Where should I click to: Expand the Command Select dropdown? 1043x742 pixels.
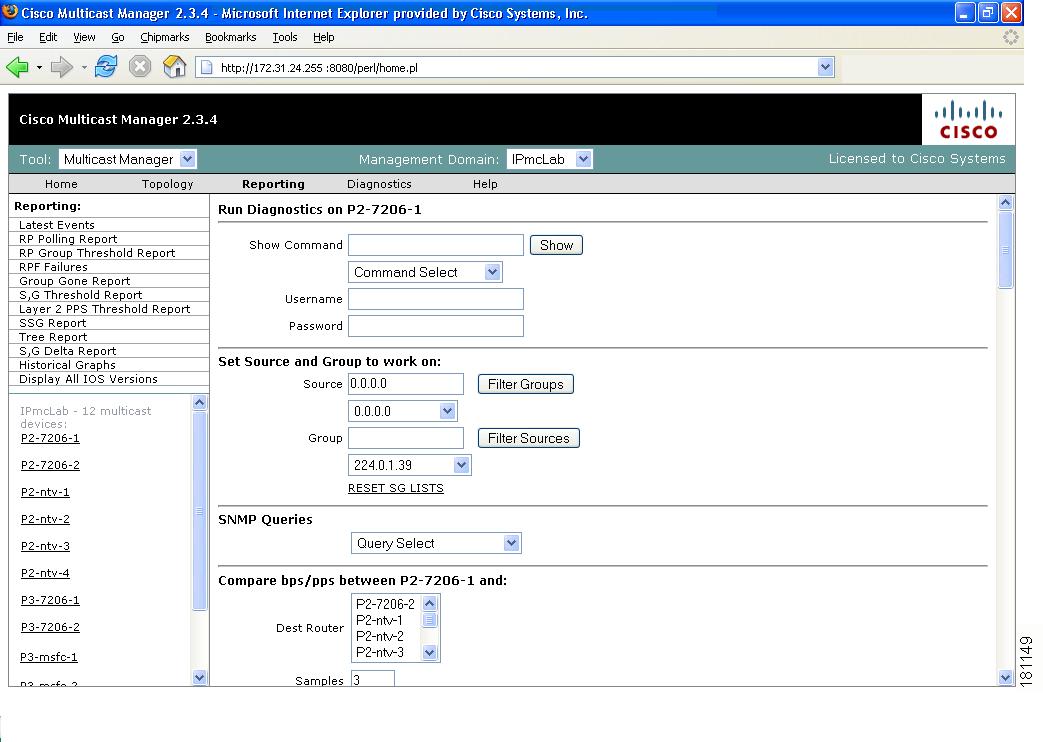[425, 272]
